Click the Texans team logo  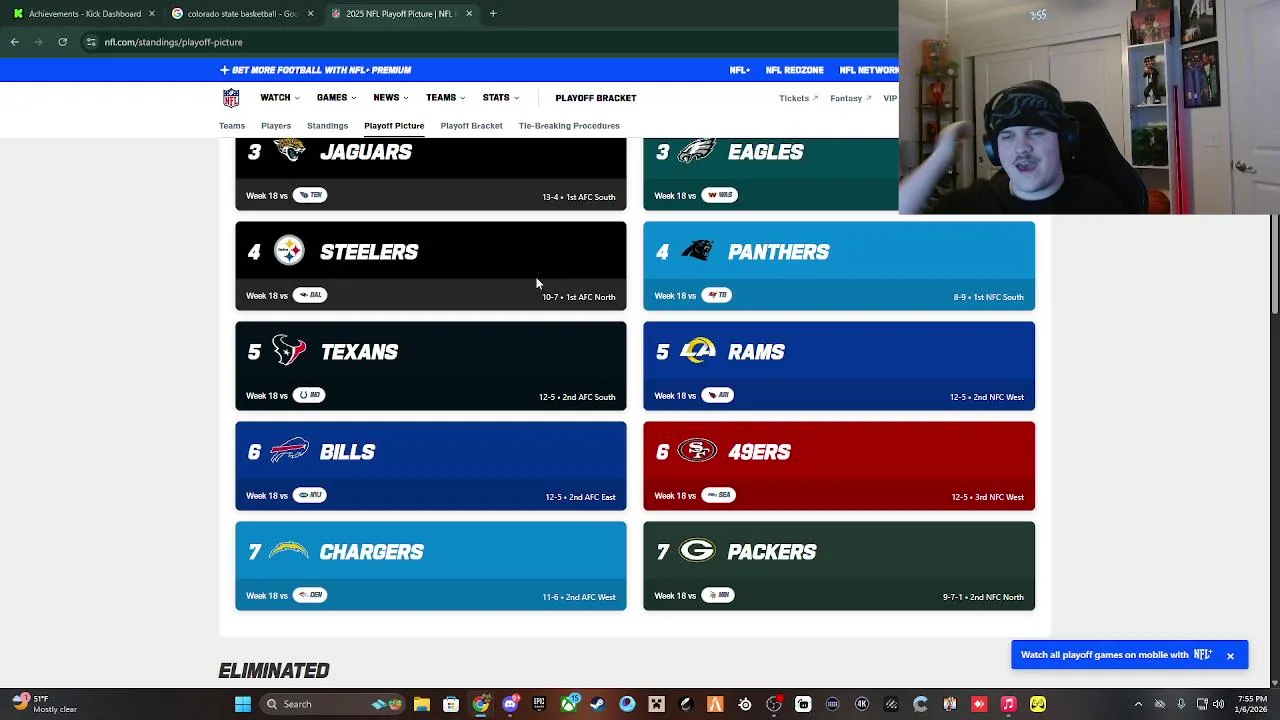coord(289,351)
